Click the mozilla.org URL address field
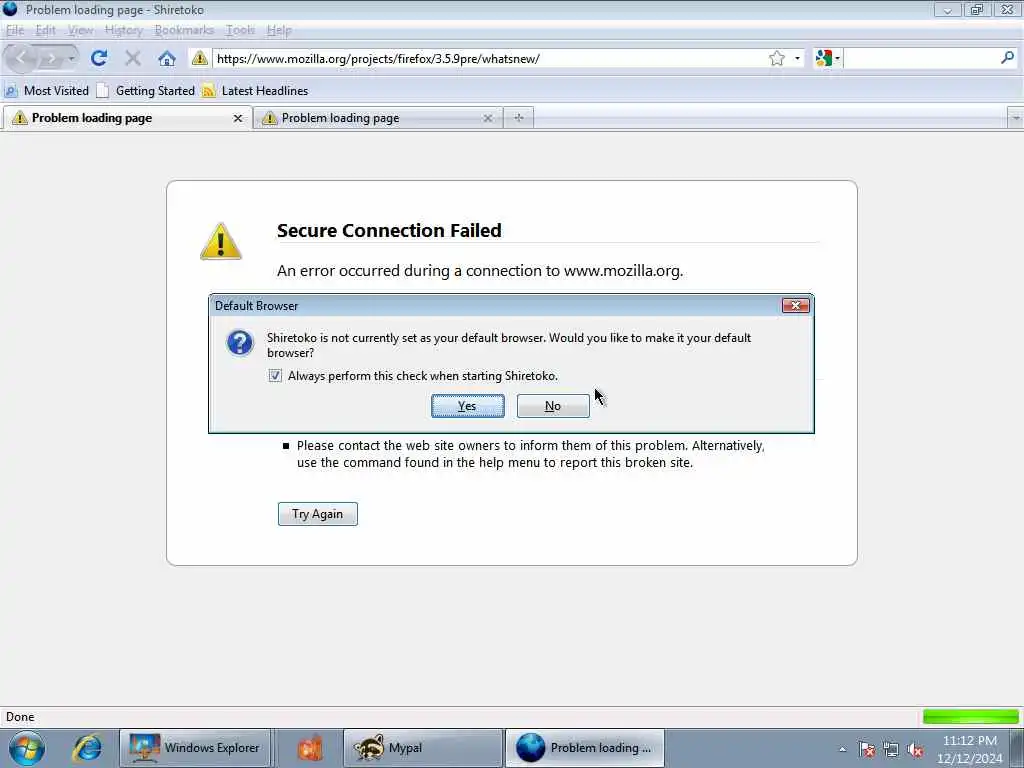Viewport: 1024px width, 768px height. pyautogui.click(x=487, y=59)
